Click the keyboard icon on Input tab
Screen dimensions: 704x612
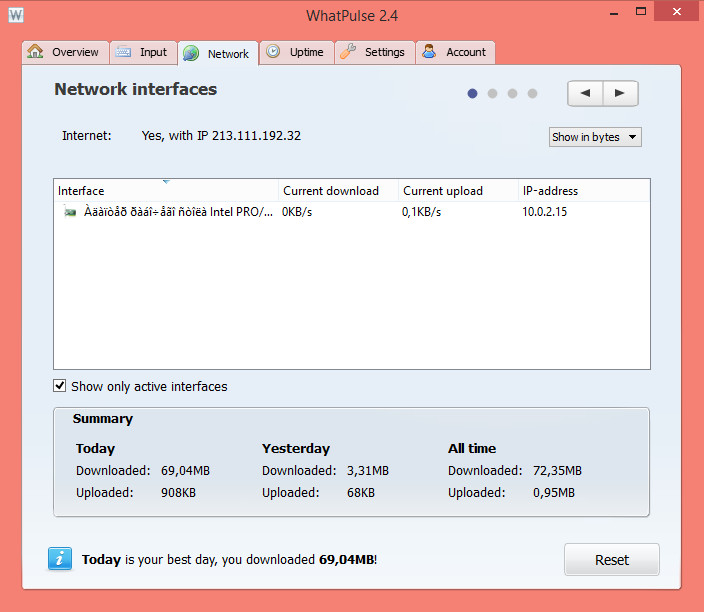pos(123,52)
